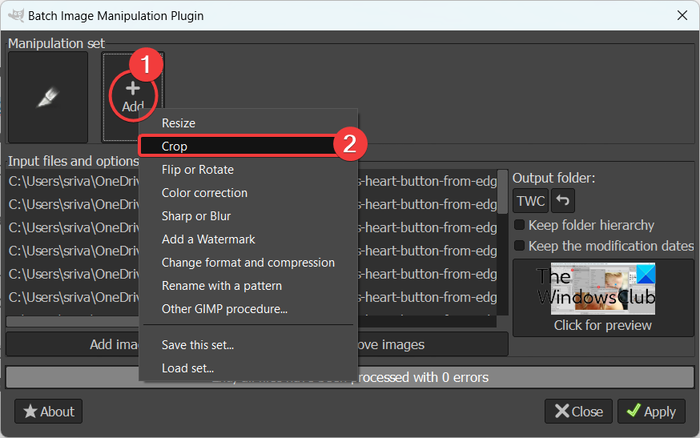The image size is (700, 438).
Task: Click the Close button with X icon
Action: point(578,411)
